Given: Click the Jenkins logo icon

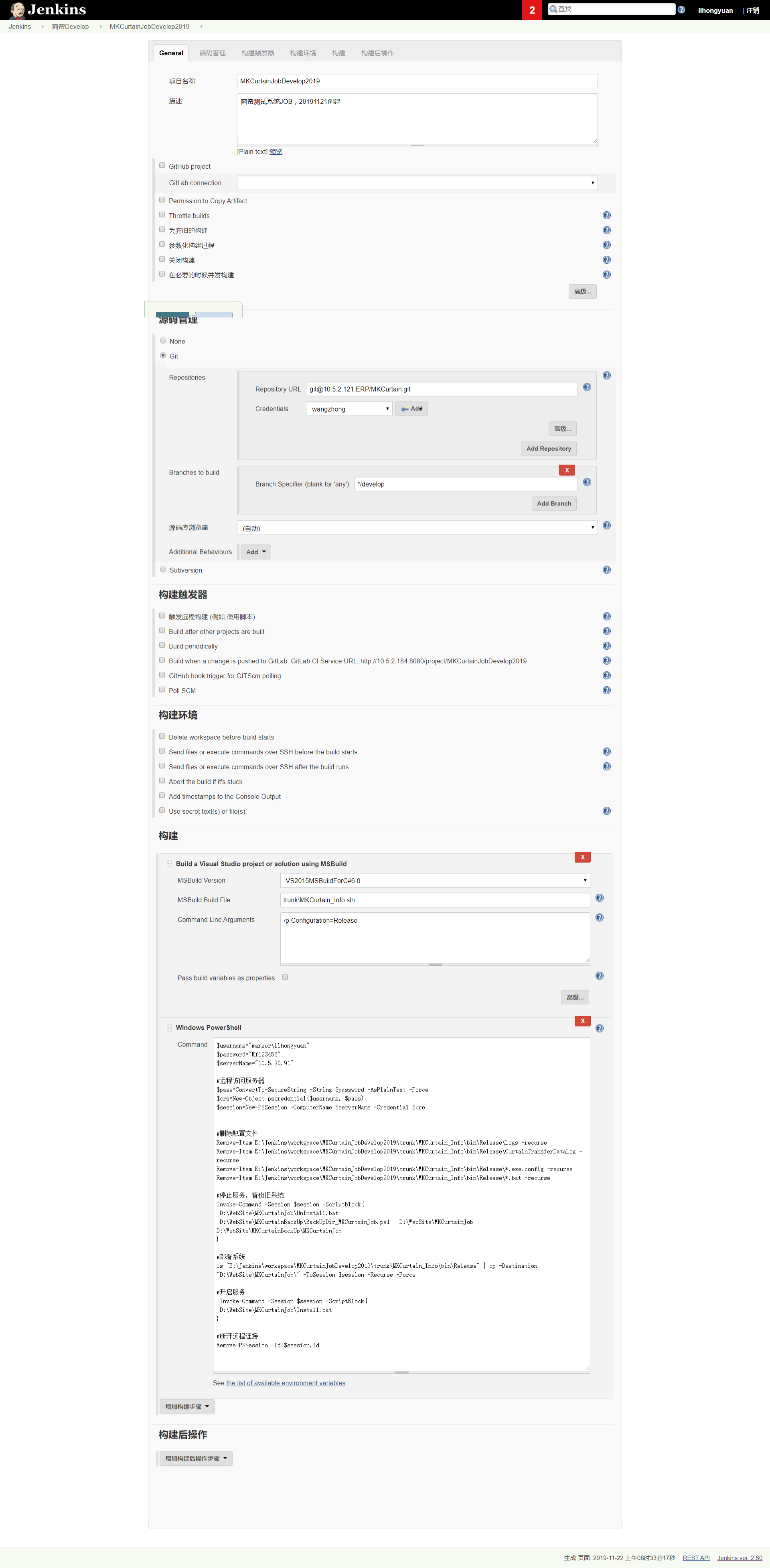Looking at the screenshot, I should [x=15, y=9].
